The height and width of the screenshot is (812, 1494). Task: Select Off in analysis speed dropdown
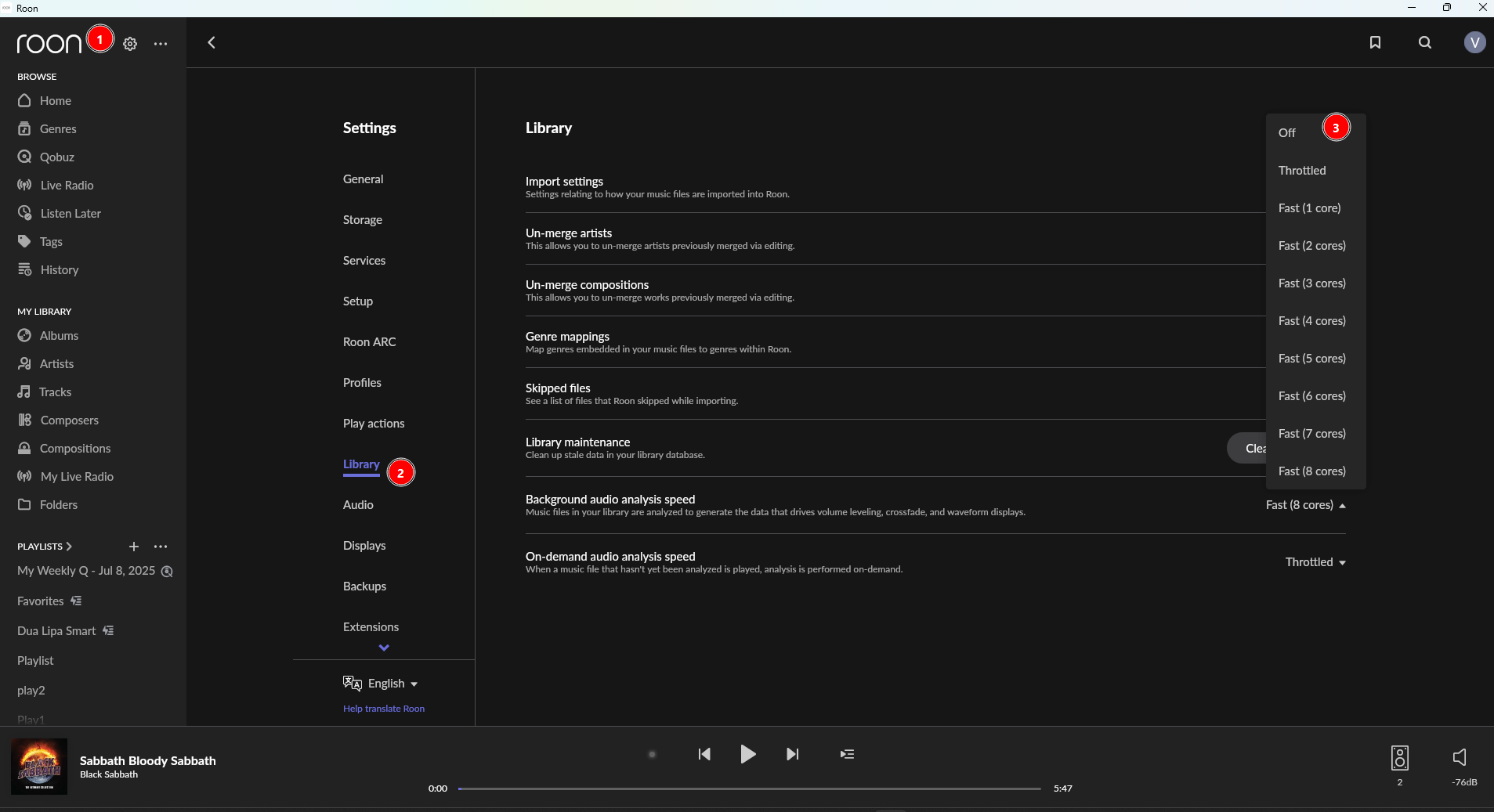point(1287,133)
